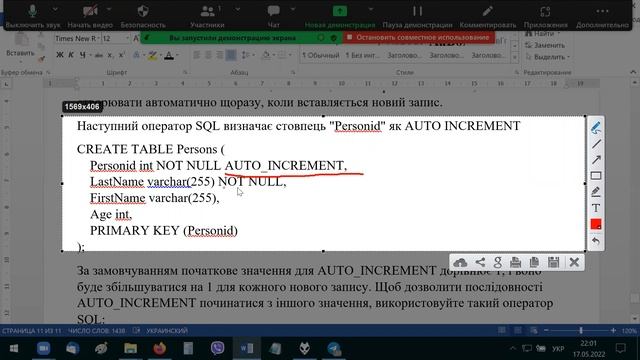Click Найти (Find) in Editing group

click(x=542, y=33)
